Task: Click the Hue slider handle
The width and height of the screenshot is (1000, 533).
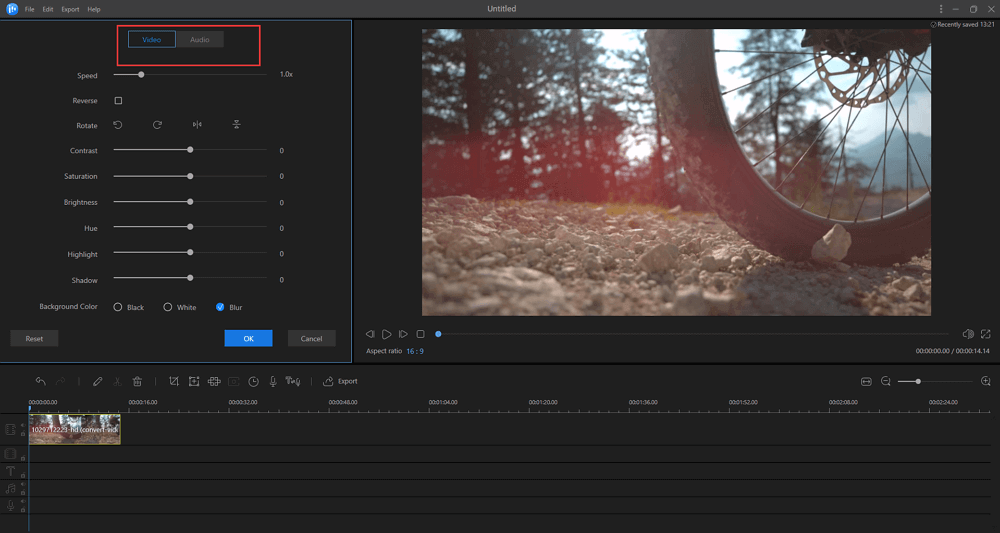Action: pyautogui.click(x=190, y=226)
